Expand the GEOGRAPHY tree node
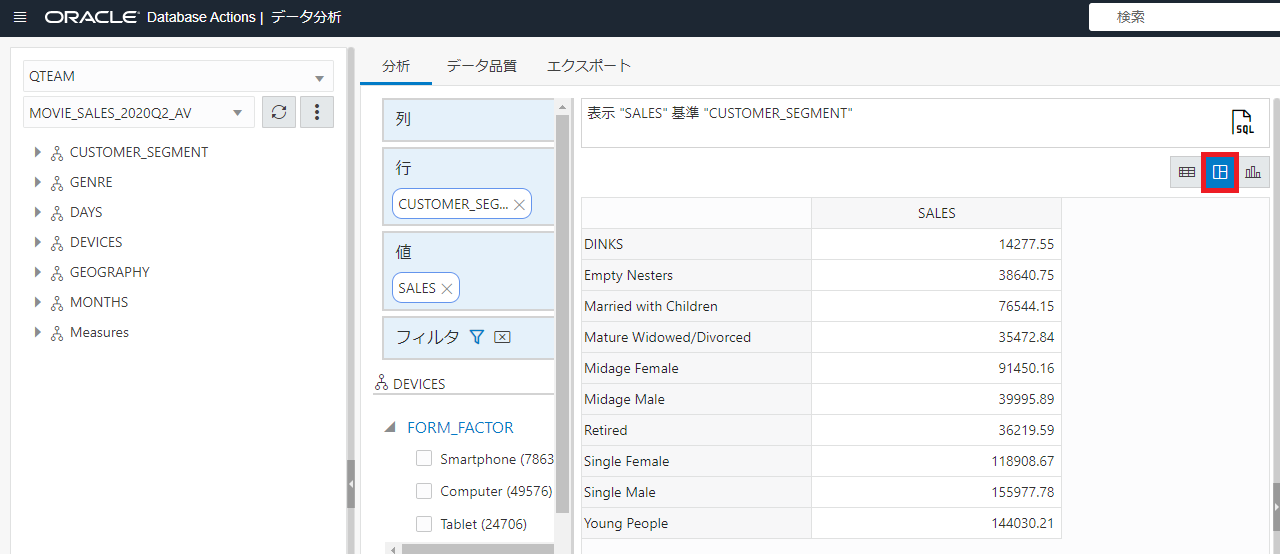Viewport: 1280px width, 554px height. (38, 272)
